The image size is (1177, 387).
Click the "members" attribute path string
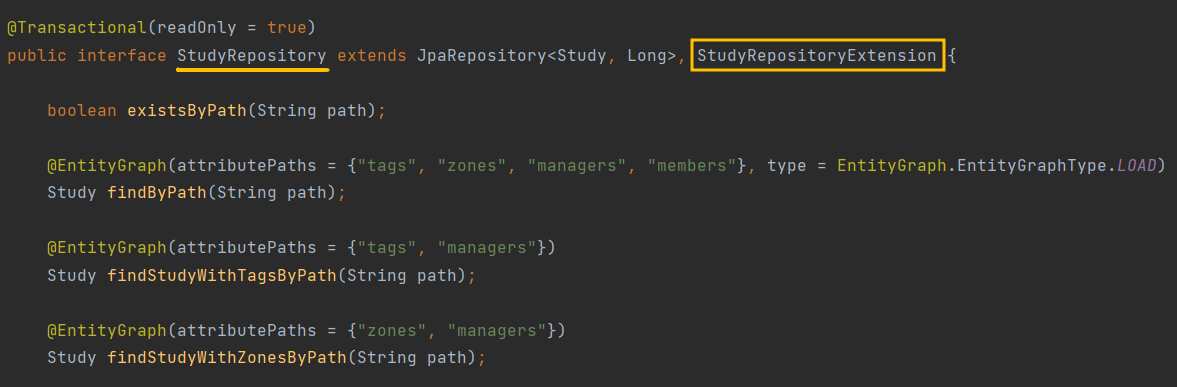(x=691, y=165)
